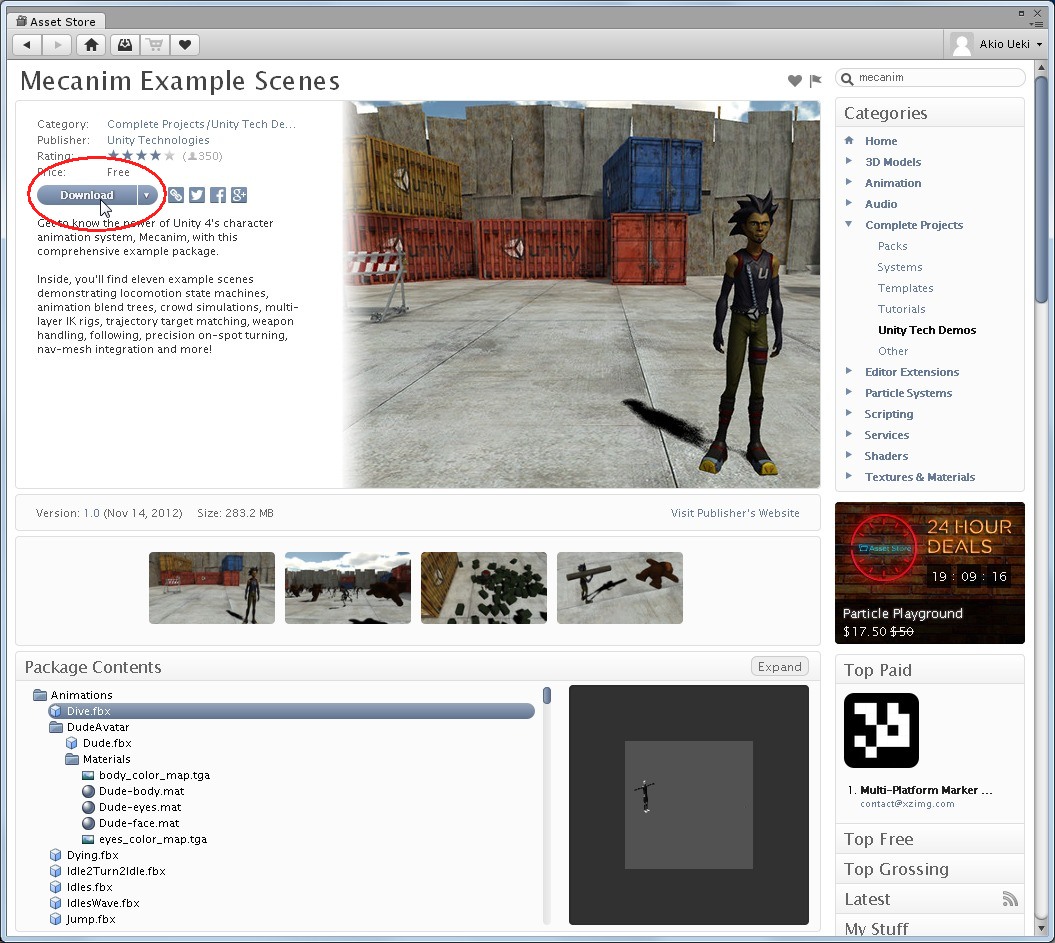Open Akio Ueki account dropdown
This screenshot has height=943, width=1055.
[x=1039, y=44]
